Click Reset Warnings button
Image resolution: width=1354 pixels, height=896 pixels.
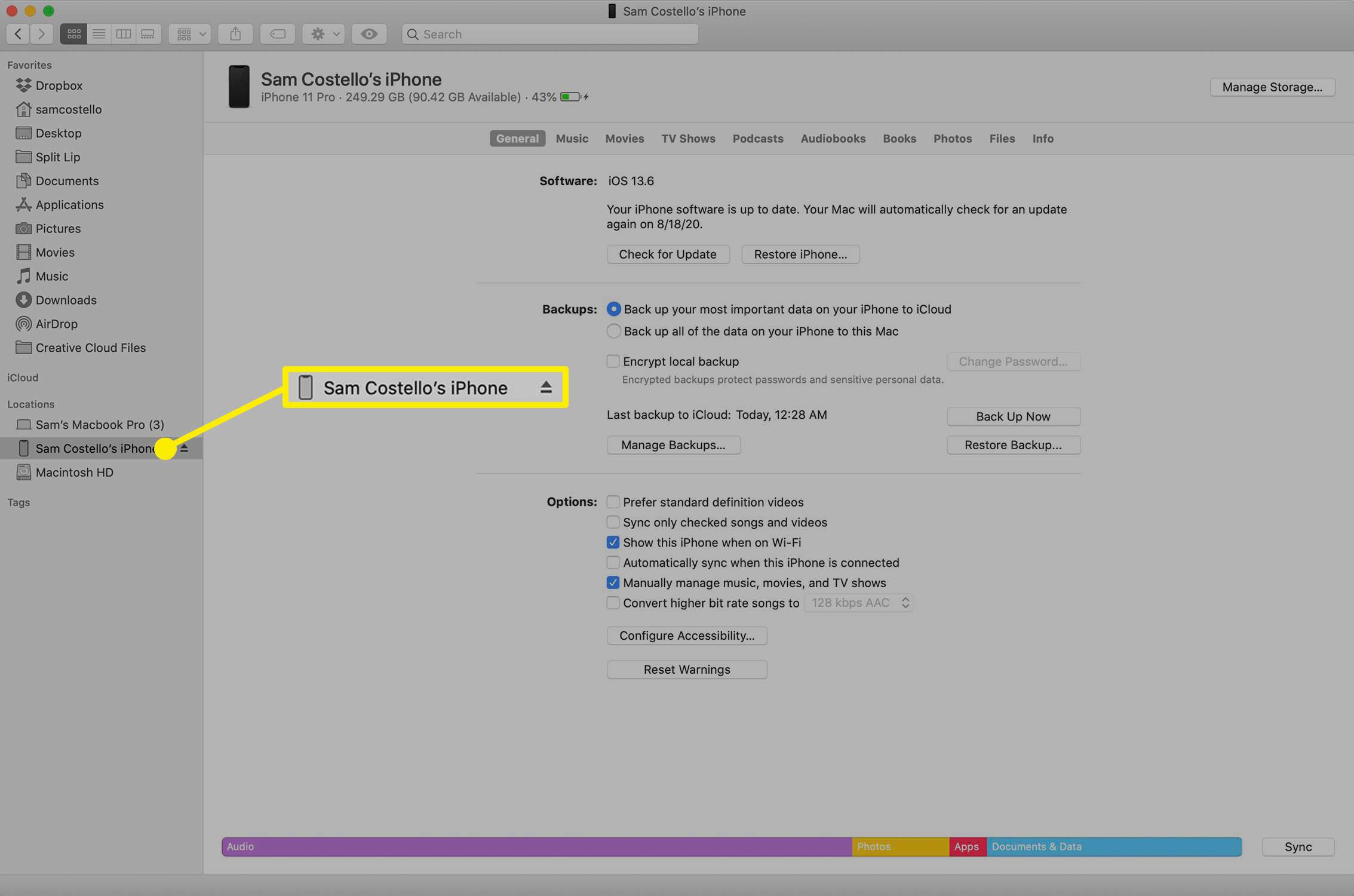click(x=687, y=670)
